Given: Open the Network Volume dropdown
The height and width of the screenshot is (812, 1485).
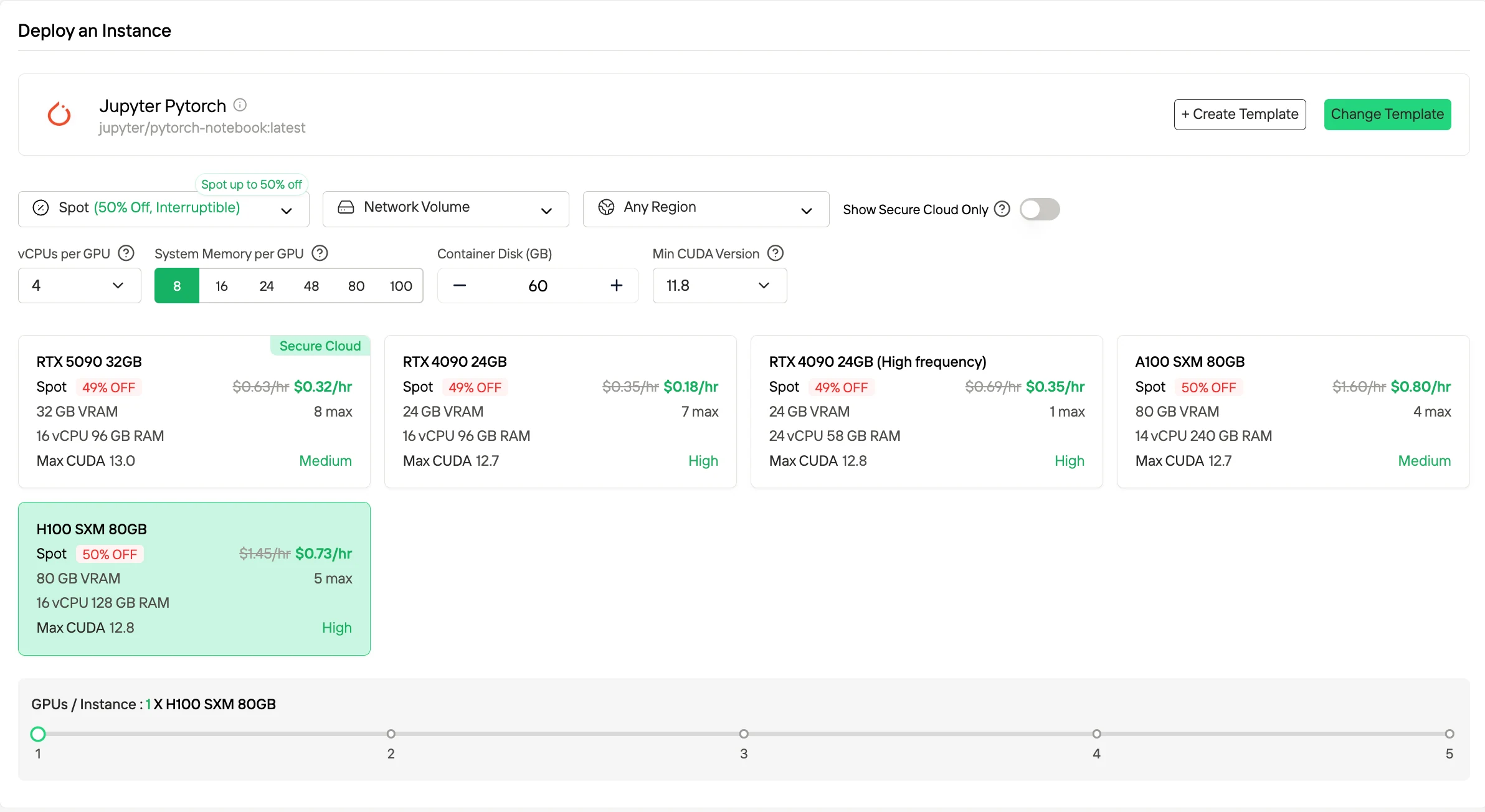Looking at the screenshot, I should [x=446, y=209].
